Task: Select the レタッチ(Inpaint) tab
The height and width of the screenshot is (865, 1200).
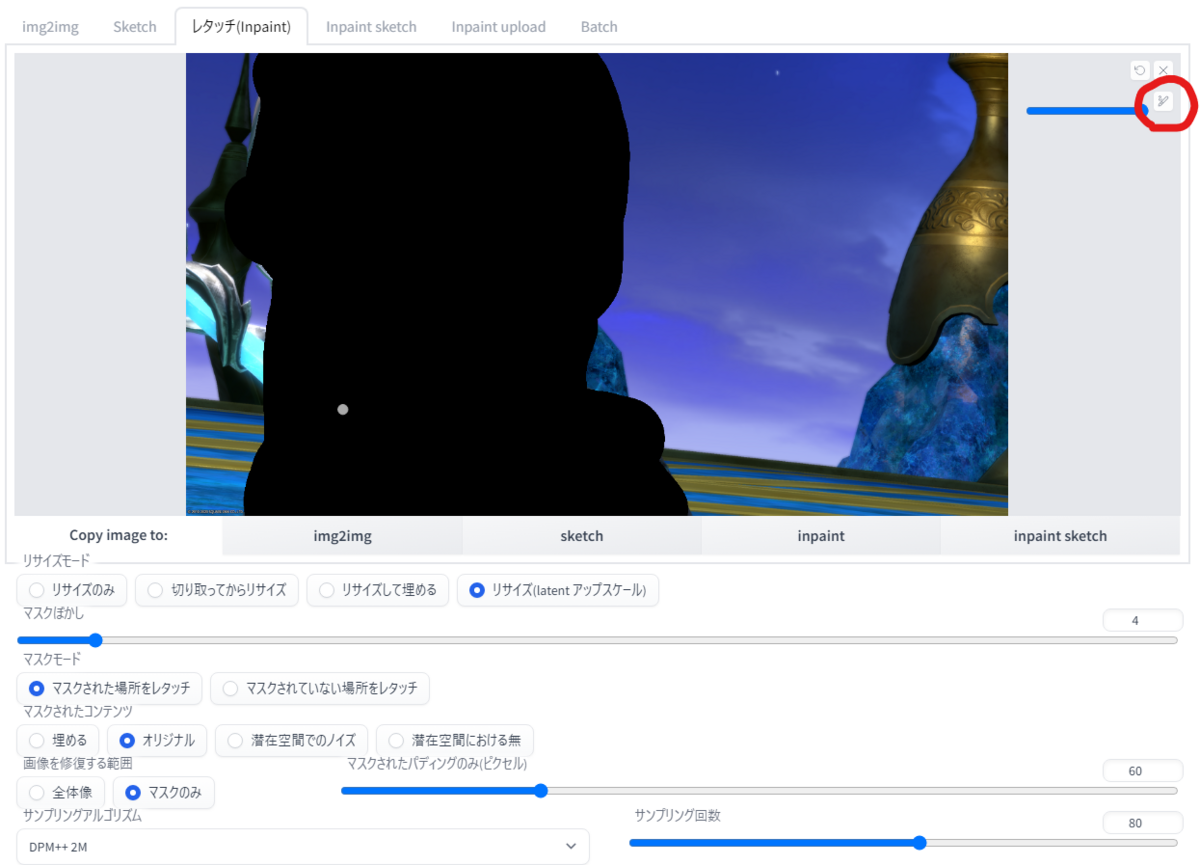Action: (241, 27)
